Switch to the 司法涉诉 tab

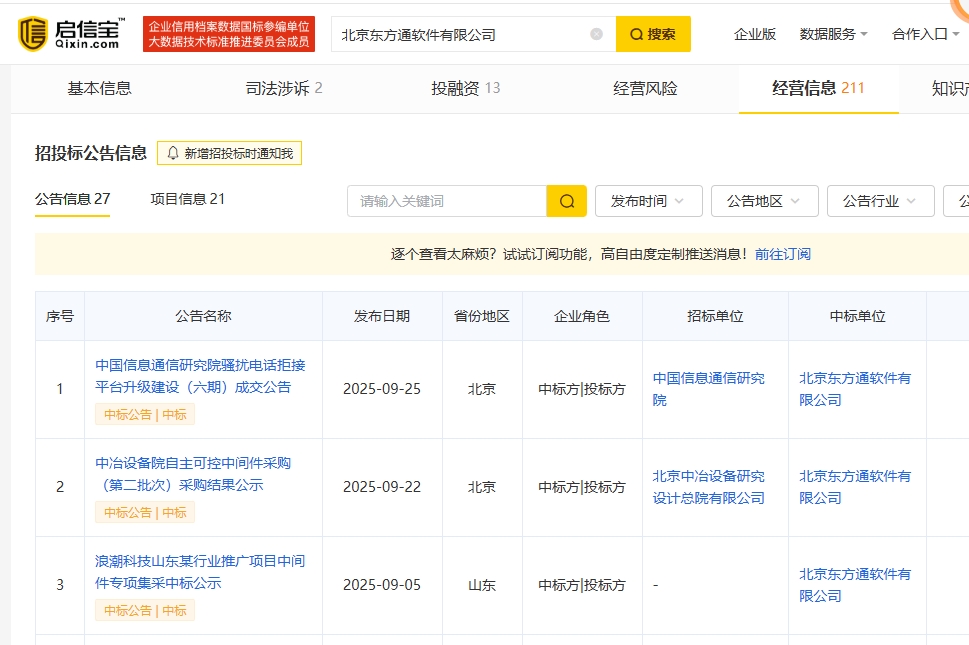click(284, 88)
